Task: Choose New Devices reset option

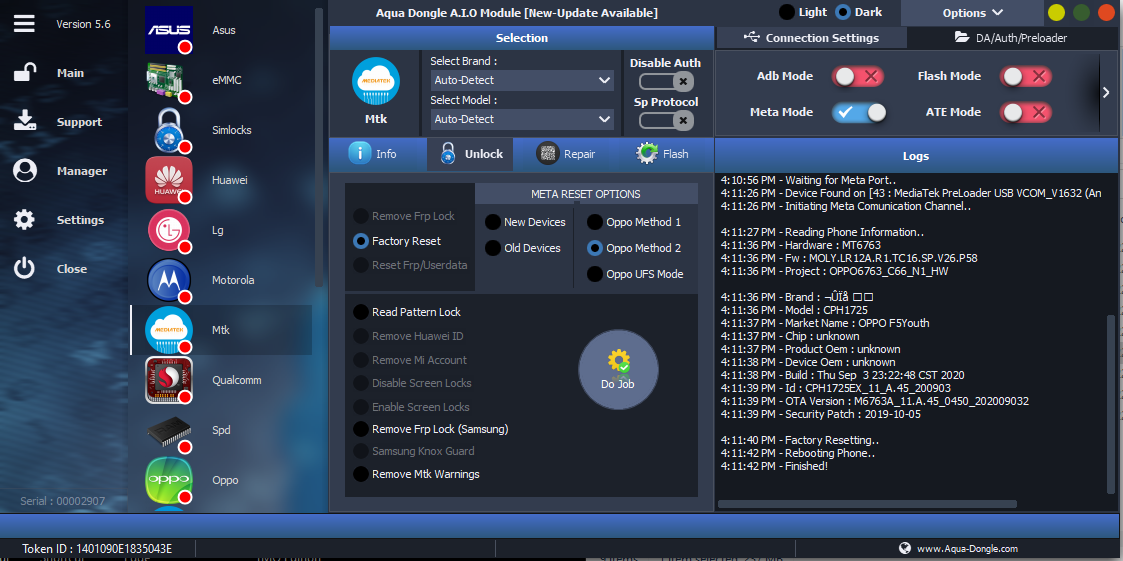Action: tap(526, 222)
